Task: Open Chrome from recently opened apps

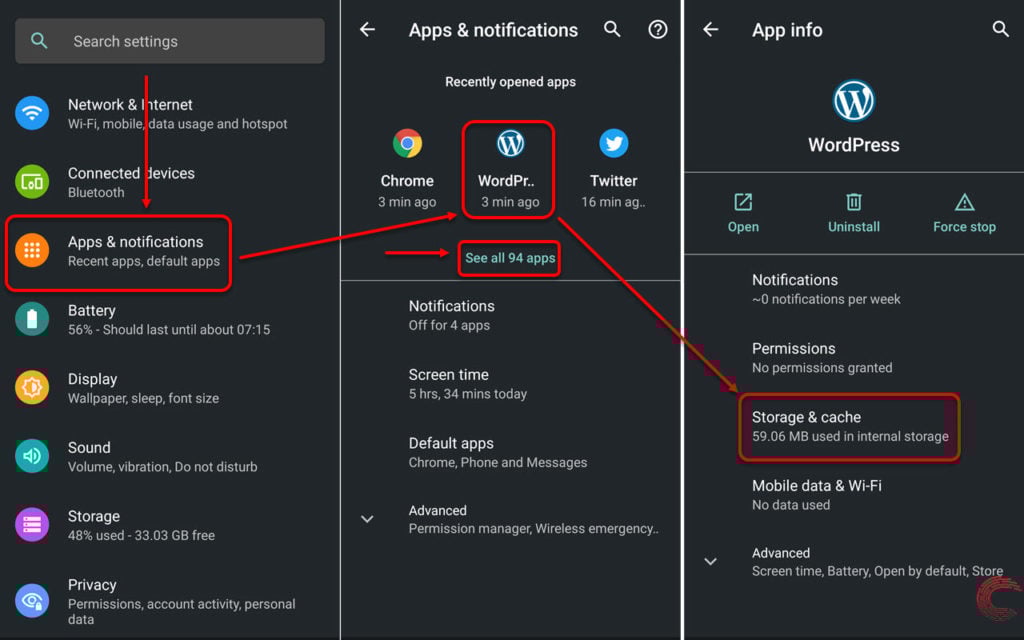Action: (407, 169)
